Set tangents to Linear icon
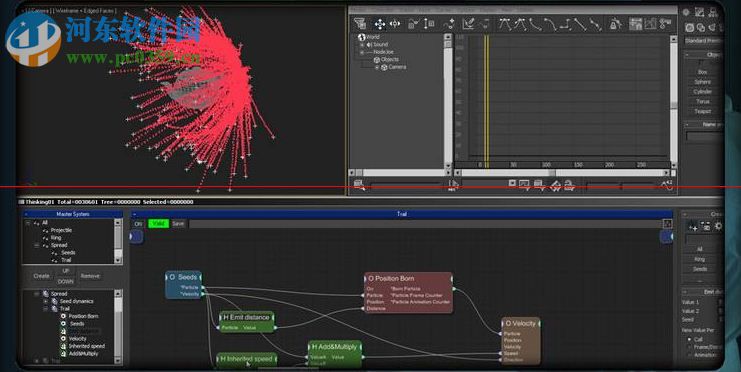This screenshot has width=741, height=372. pos(580,24)
